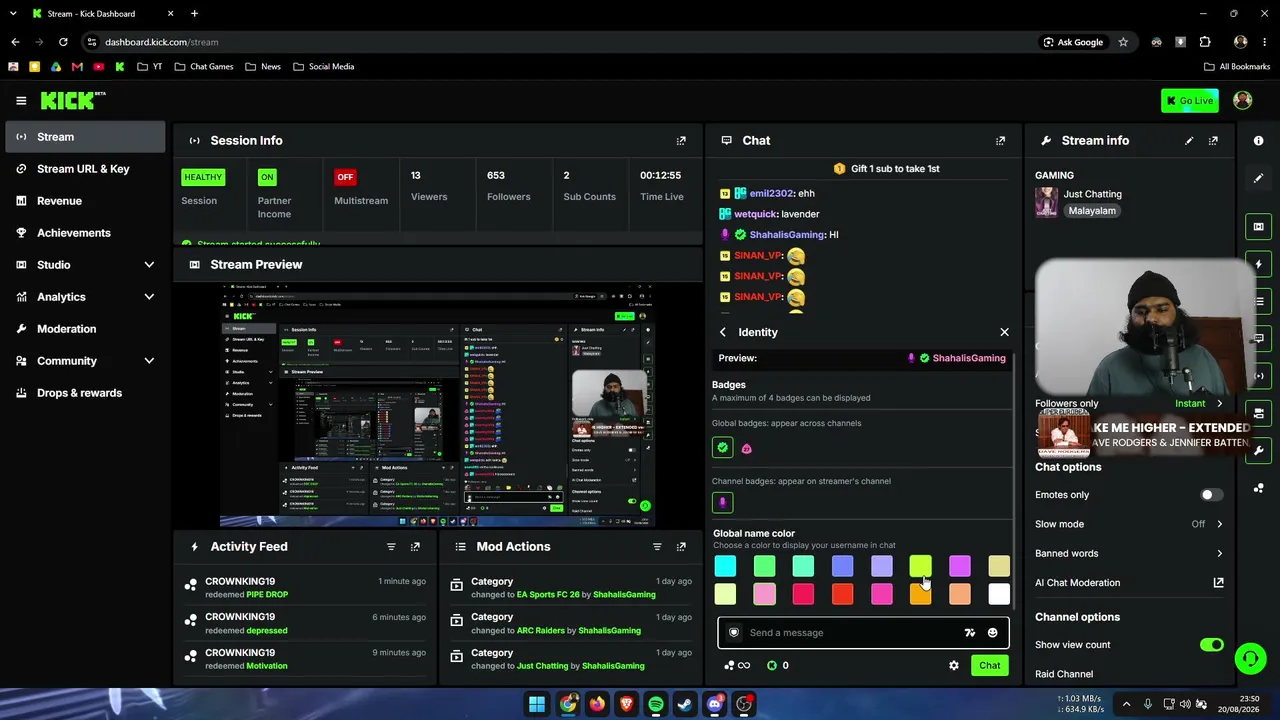Open the Stream sidebar item
Image resolution: width=1280 pixels, height=720 pixels.
[x=85, y=137]
